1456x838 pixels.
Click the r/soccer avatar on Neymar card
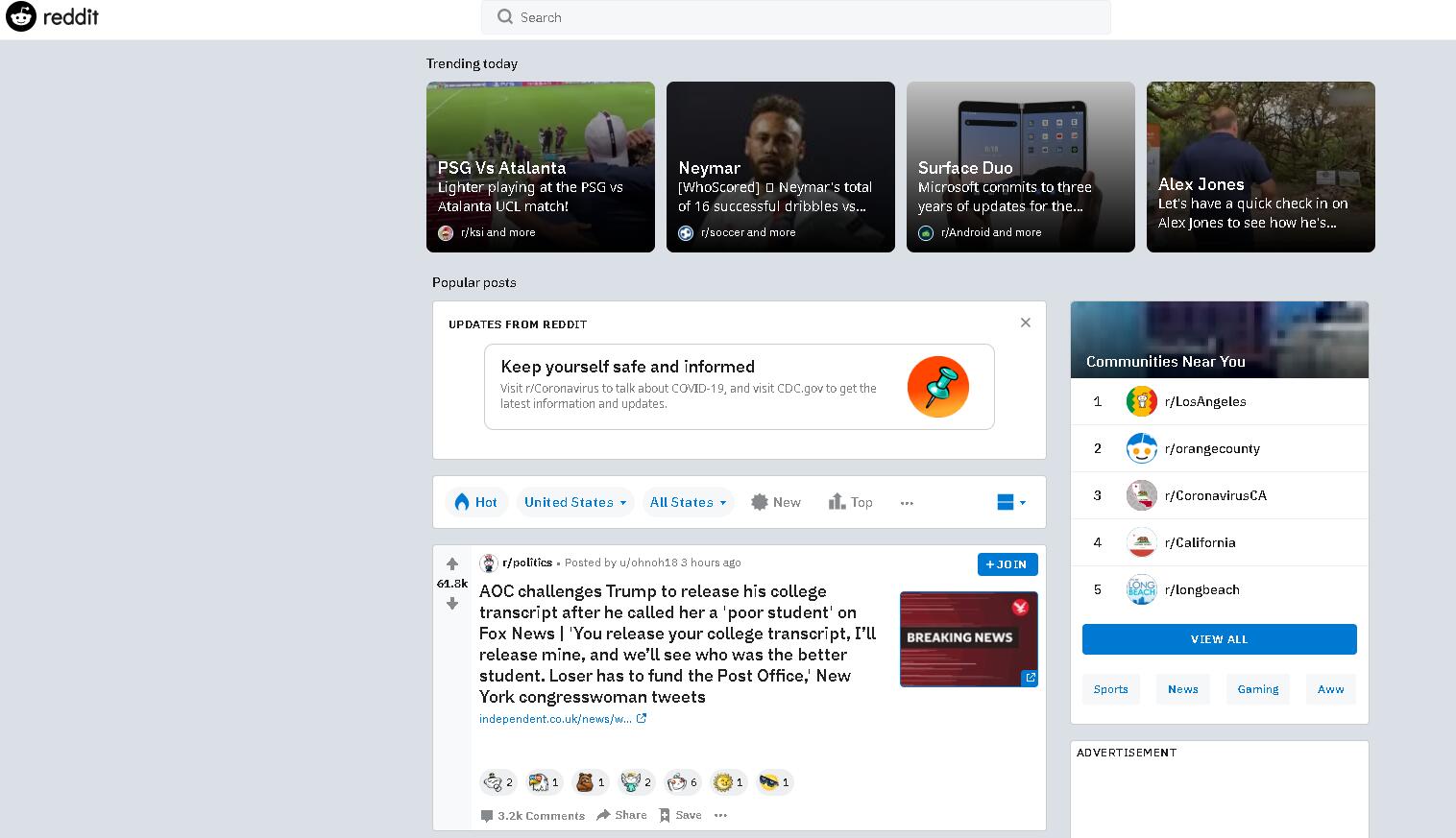(x=686, y=232)
